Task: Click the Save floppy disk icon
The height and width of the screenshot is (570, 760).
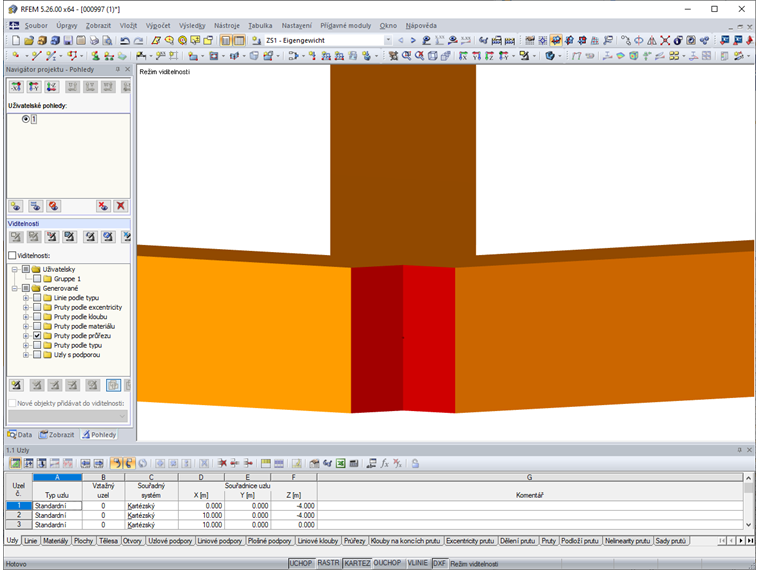Action: coord(68,41)
